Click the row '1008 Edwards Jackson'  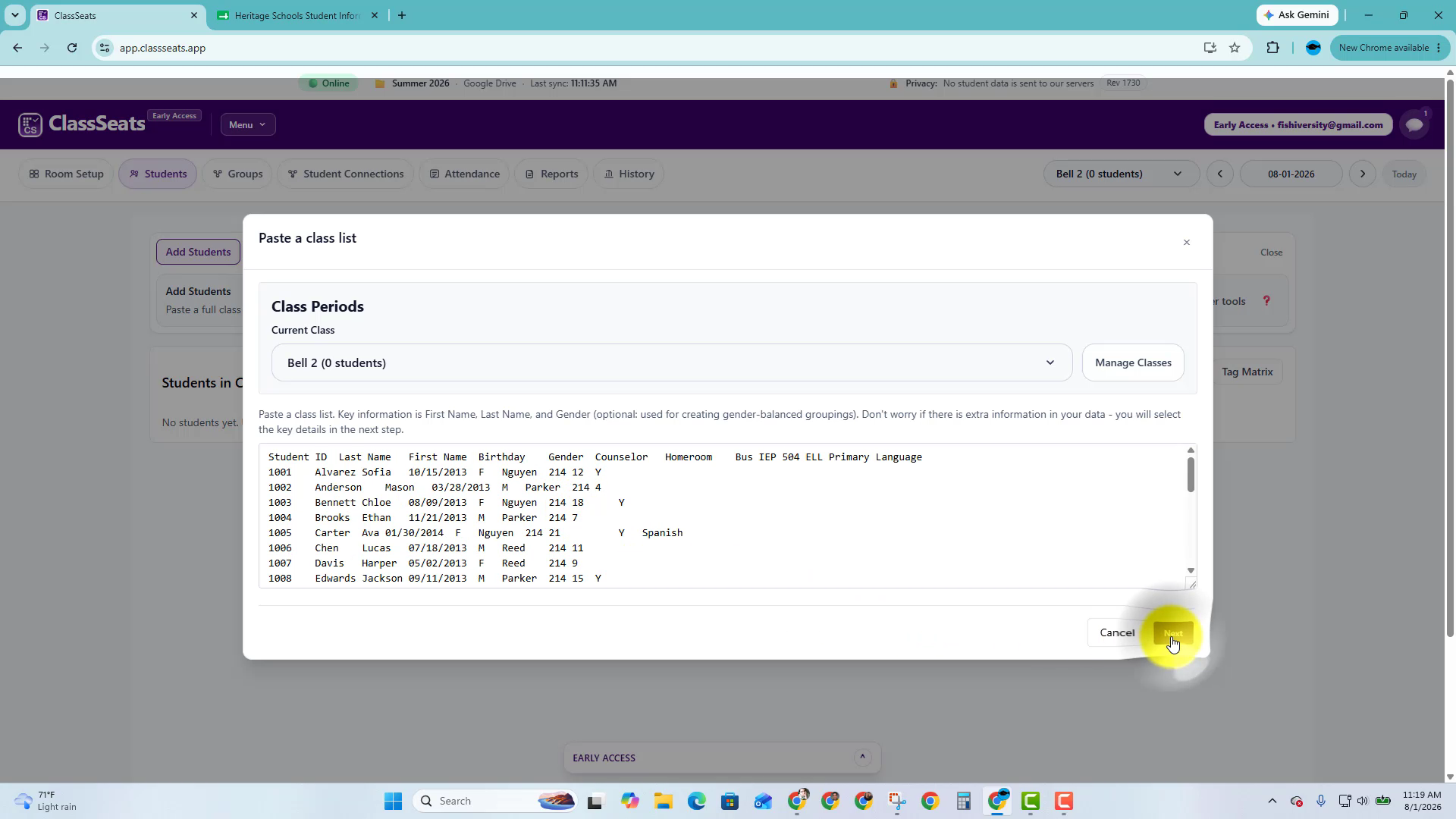pyautogui.click(x=435, y=579)
